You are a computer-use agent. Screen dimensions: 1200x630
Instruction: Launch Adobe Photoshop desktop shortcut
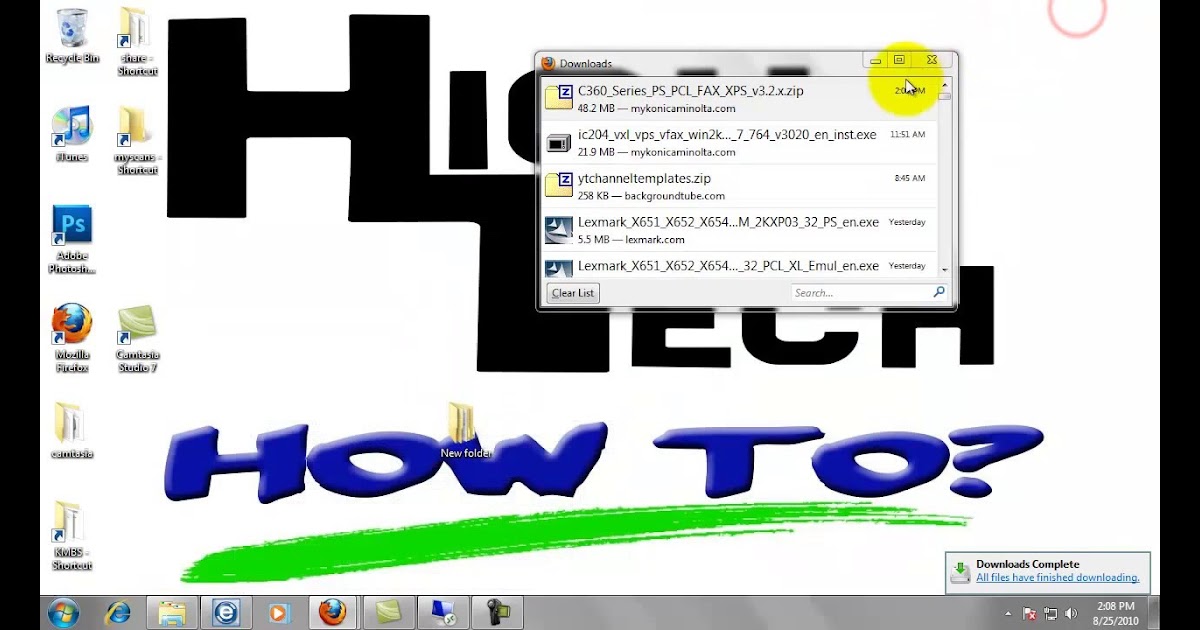(x=72, y=239)
